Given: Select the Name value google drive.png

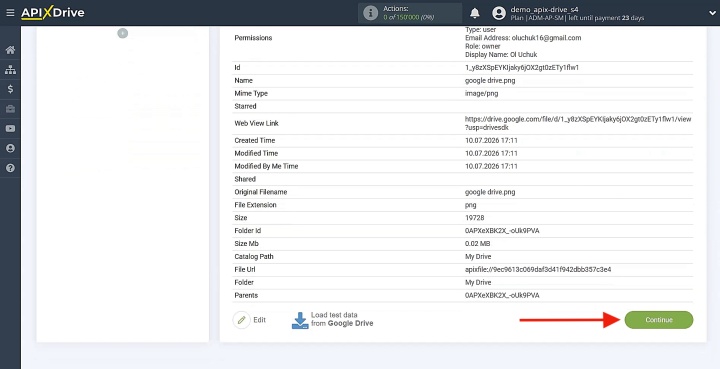Looking at the screenshot, I should [x=490, y=80].
